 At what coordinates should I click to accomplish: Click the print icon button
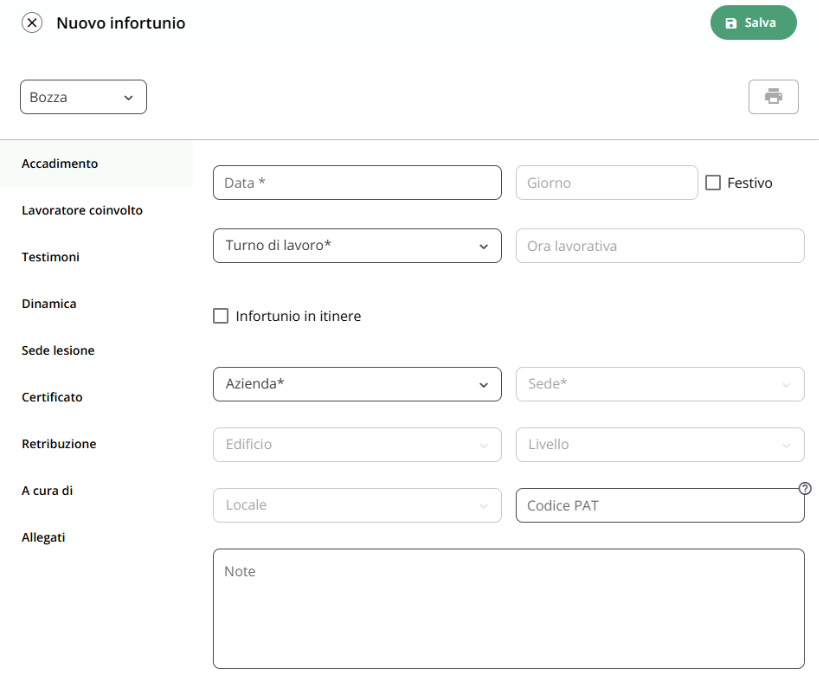pos(773,97)
